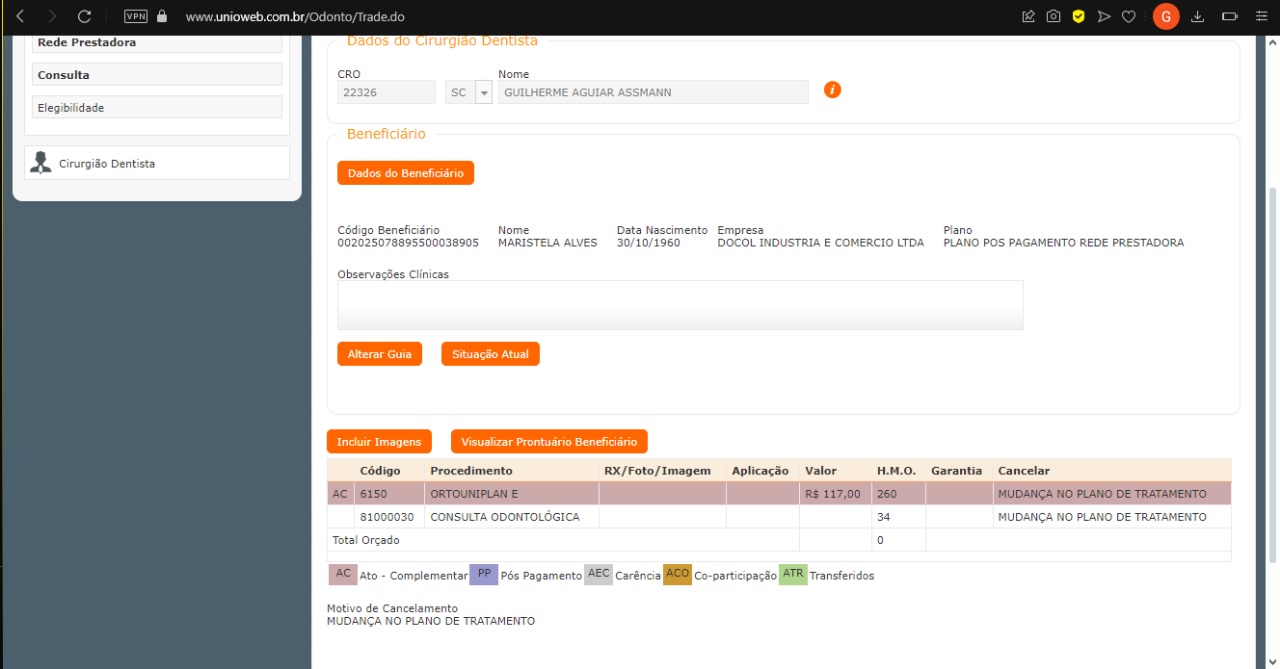1280x669 pixels.
Task: Click the Dados do Beneficiário button
Action: [405, 173]
